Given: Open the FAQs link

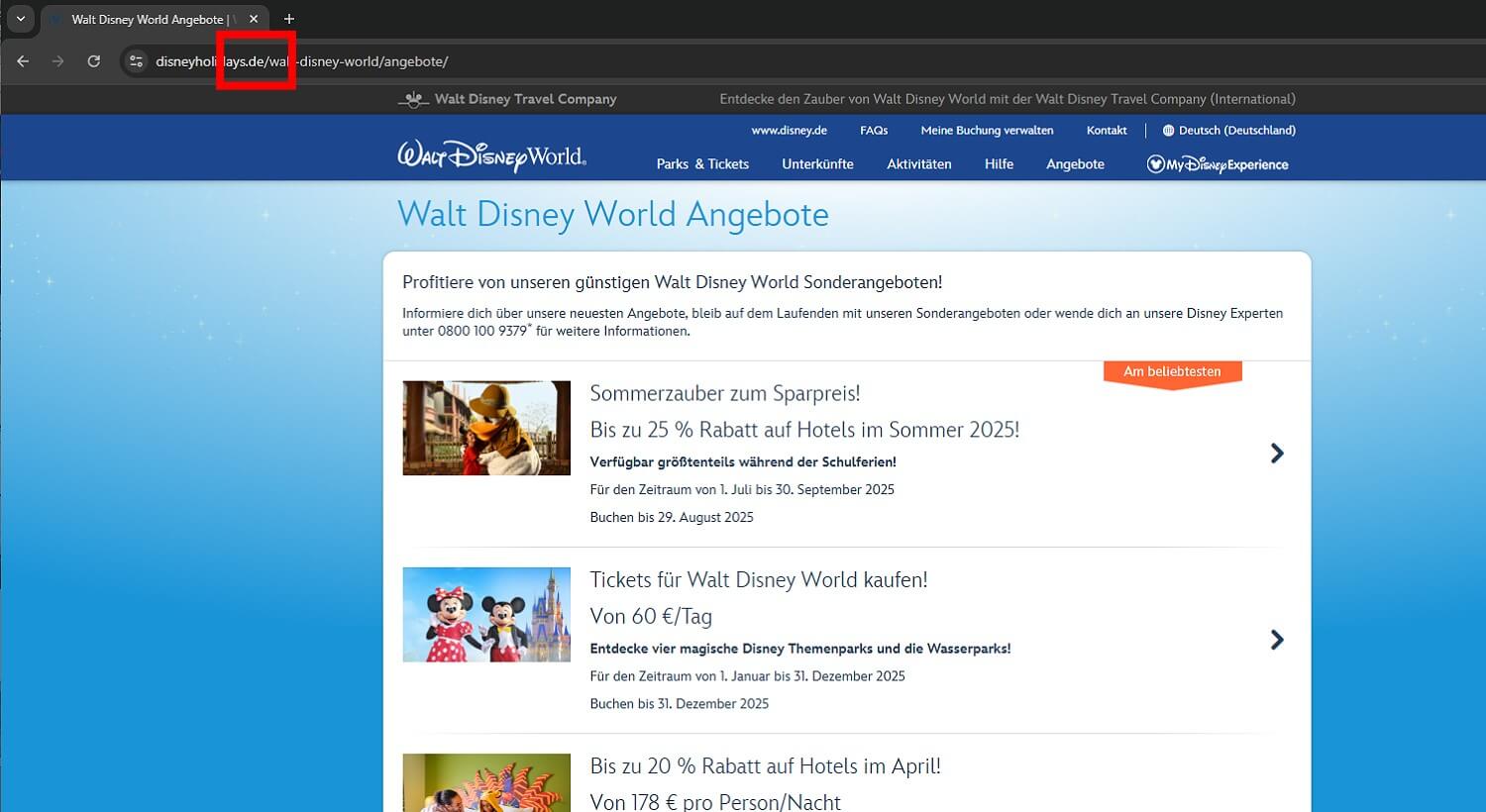Looking at the screenshot, I should [x=874, y=131].
